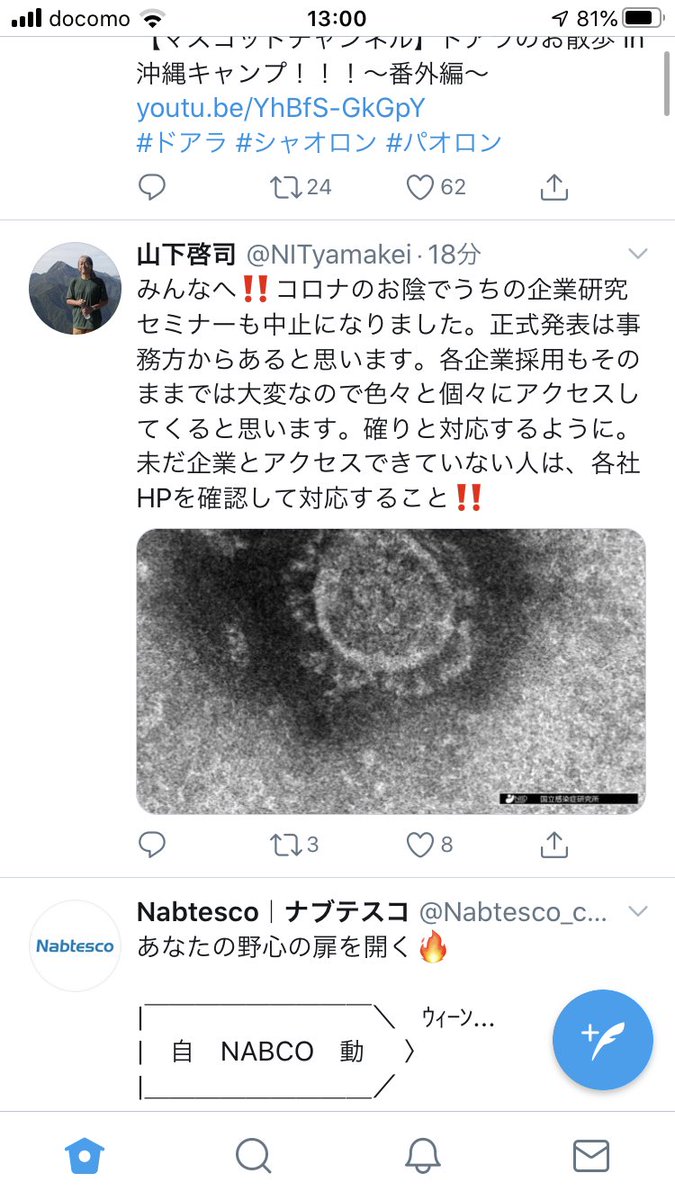Like the tweet with 8 likes

(x=430, y=845)
